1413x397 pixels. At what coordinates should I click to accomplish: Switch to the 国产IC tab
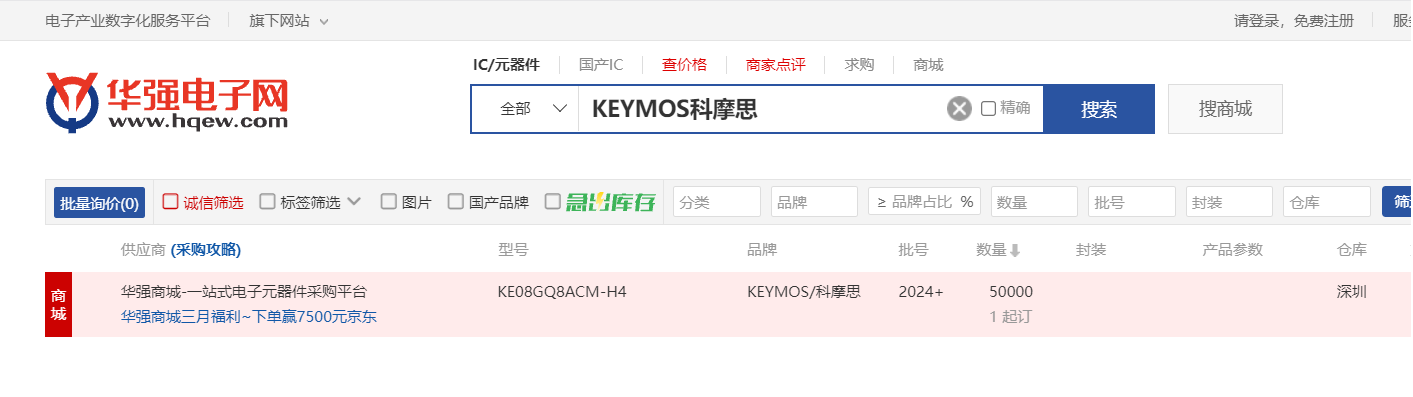(601, 65)
